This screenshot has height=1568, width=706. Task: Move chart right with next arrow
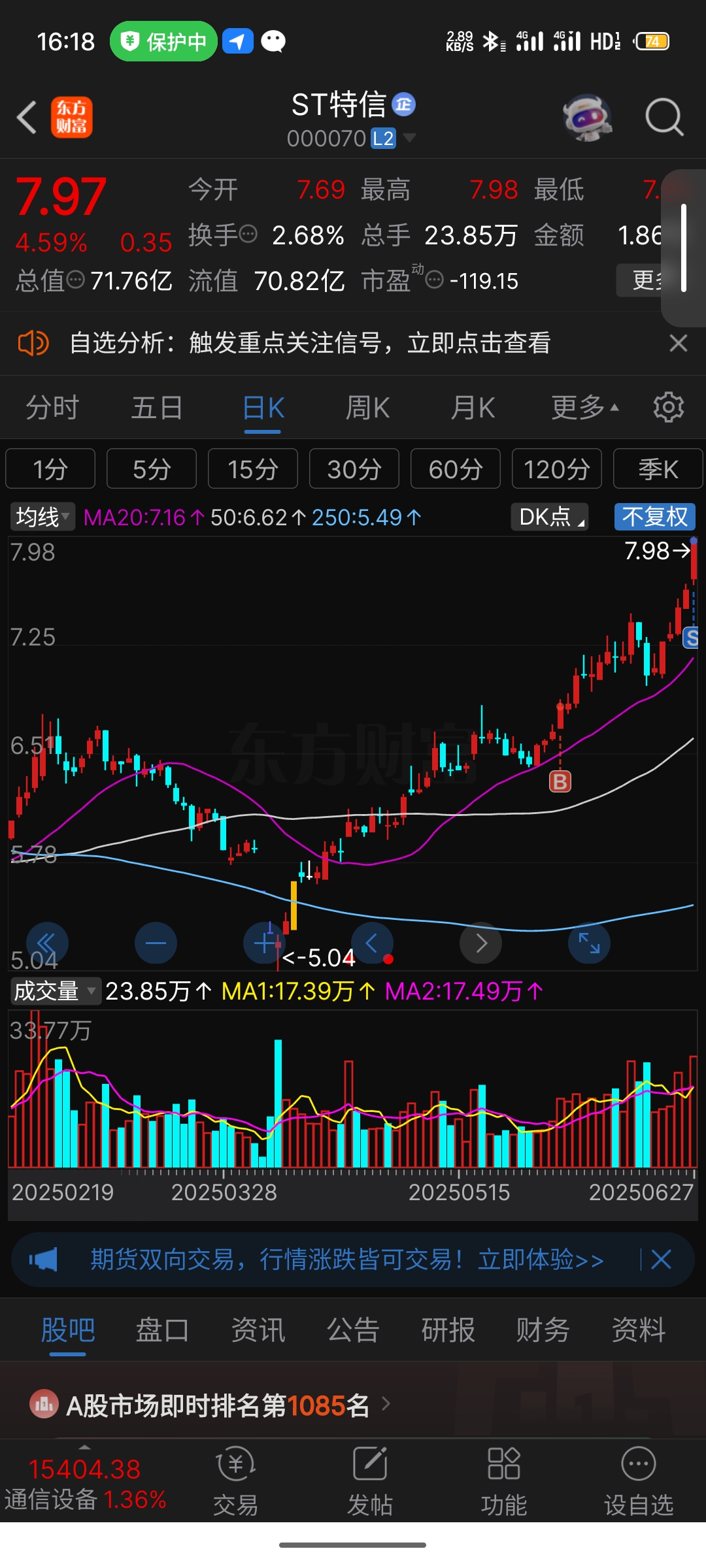[481, 943]
